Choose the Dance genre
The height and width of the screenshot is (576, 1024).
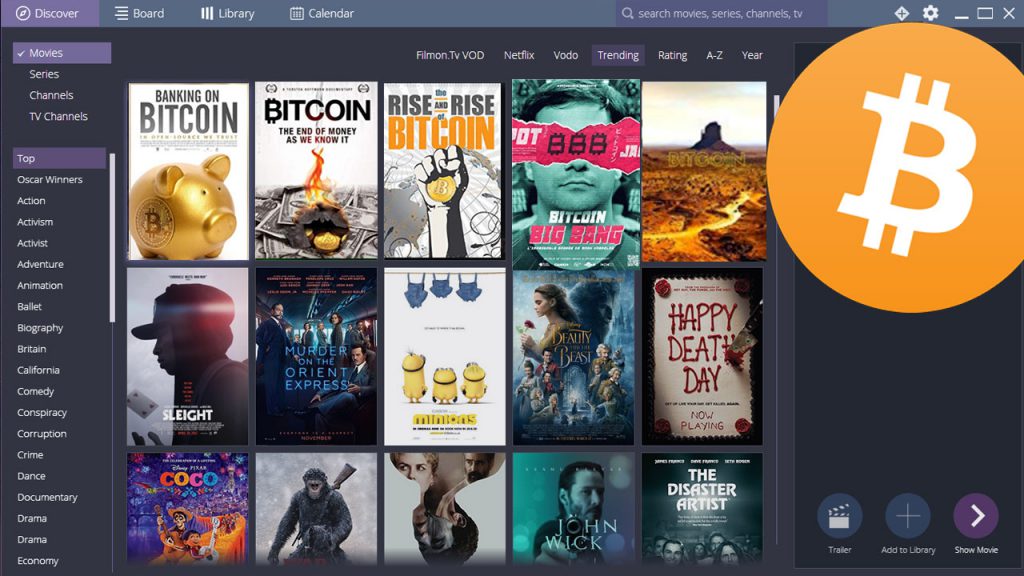(31, 476)
